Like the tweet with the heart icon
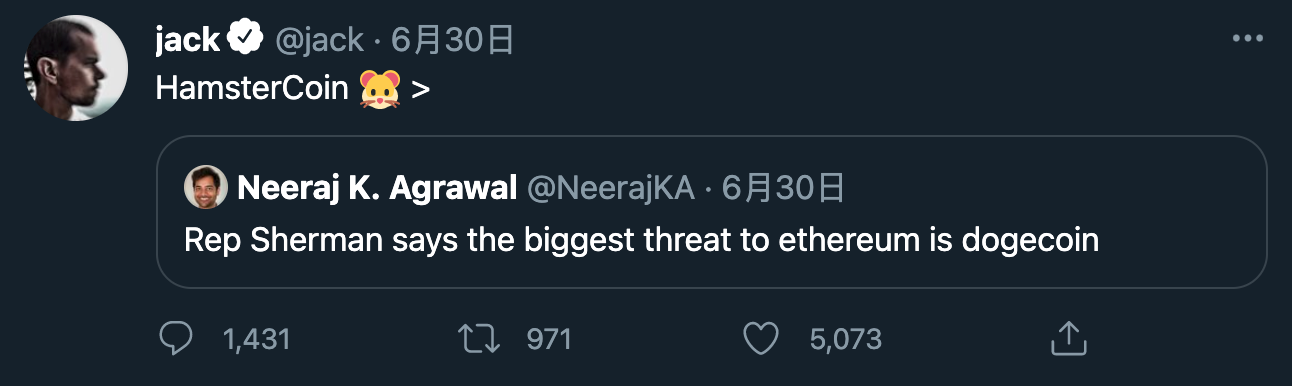Image resolution: width=1292 pixels, height=386 pixels. tap(762, 338)
